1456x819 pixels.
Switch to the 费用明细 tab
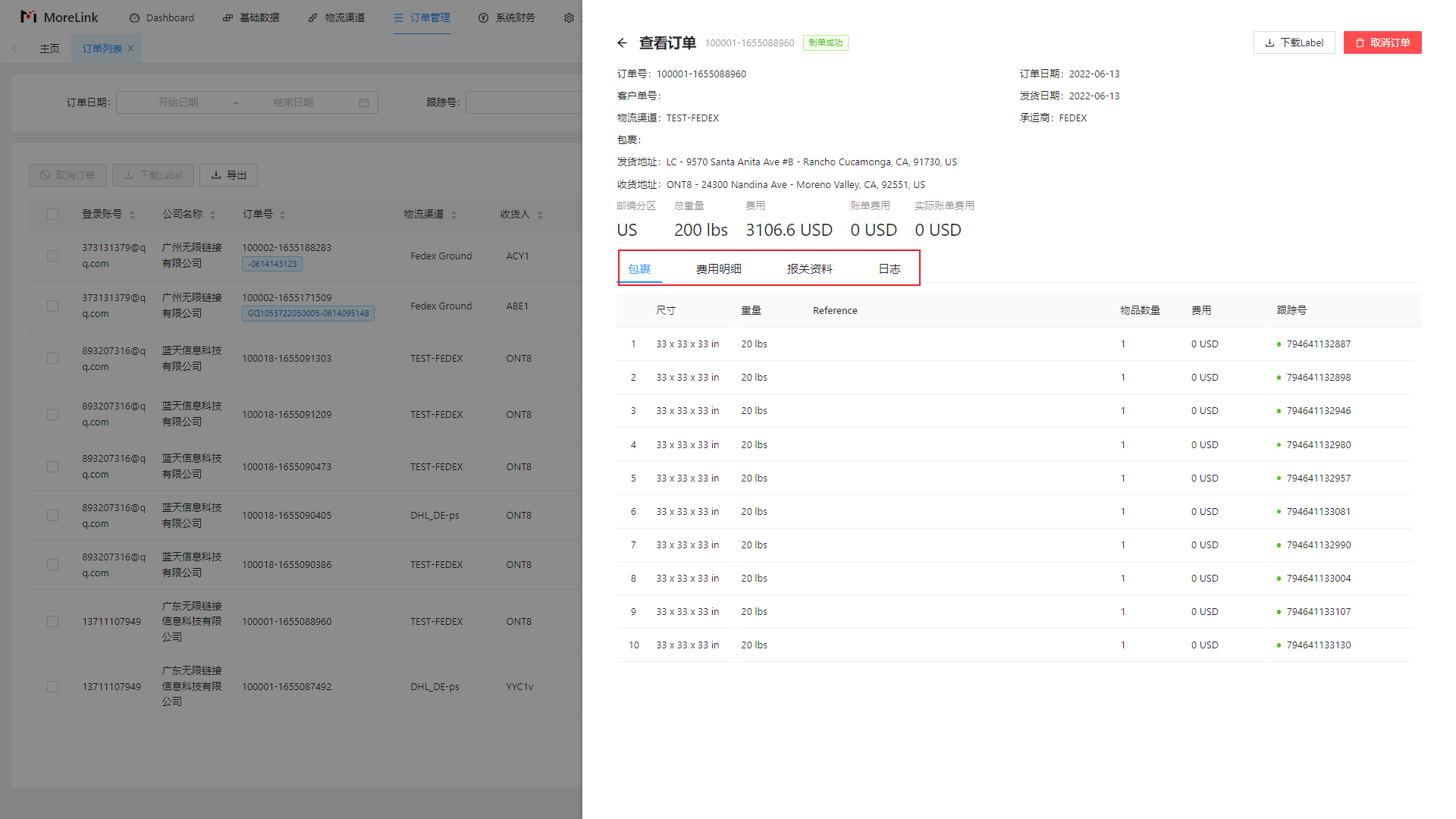click(x=718, y=269)
